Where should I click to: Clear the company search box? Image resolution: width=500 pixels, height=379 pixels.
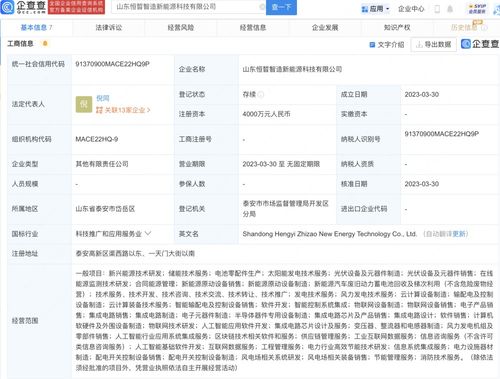(262, 7)
